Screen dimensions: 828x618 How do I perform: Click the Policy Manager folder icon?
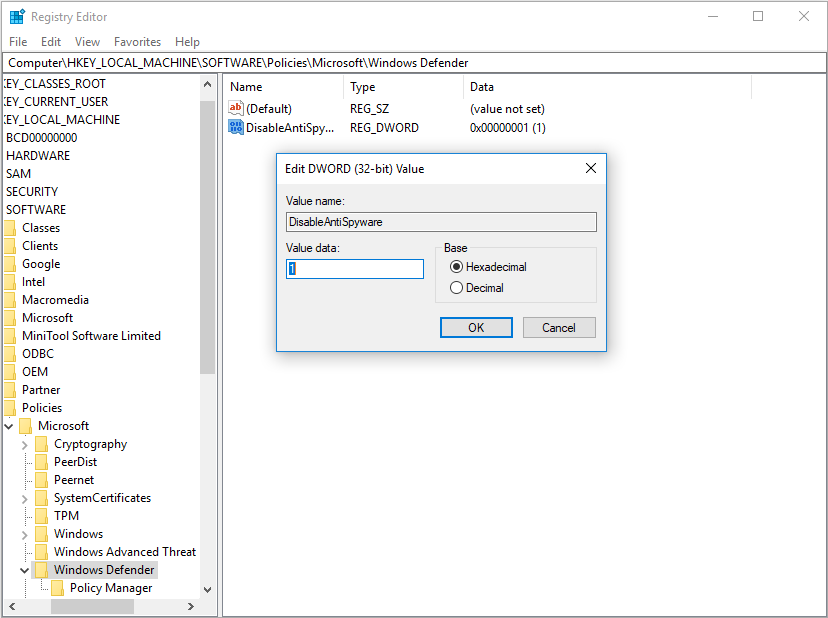click(58, 588)
